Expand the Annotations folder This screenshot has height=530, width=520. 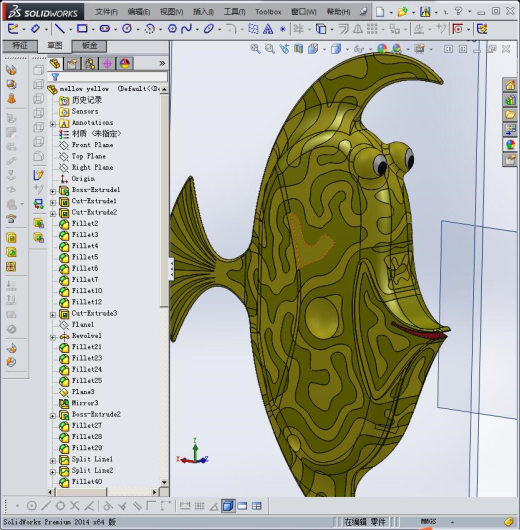pyautogui.click(x=53, y=124)
